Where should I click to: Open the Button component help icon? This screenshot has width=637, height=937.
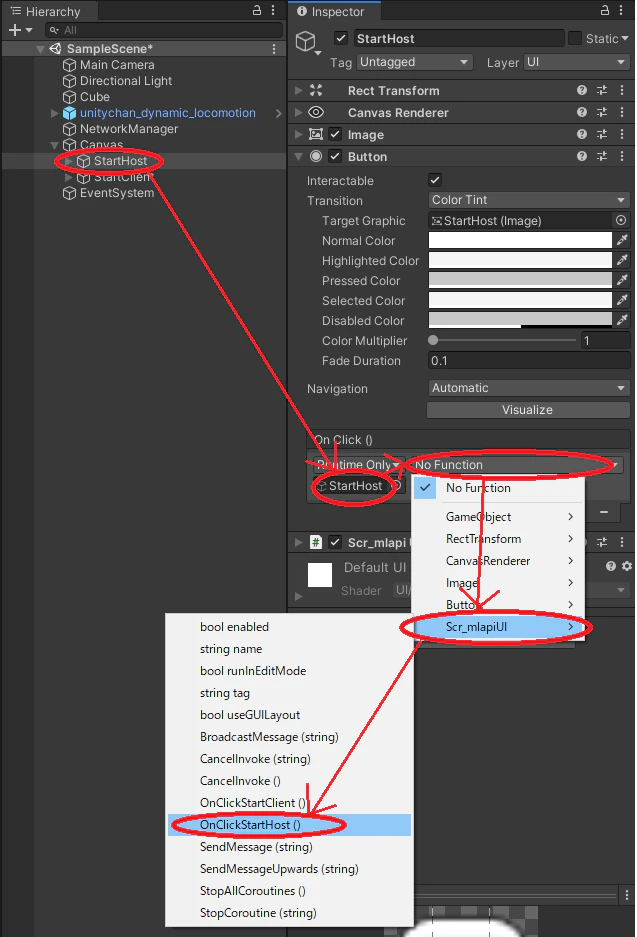pos(581,157)
